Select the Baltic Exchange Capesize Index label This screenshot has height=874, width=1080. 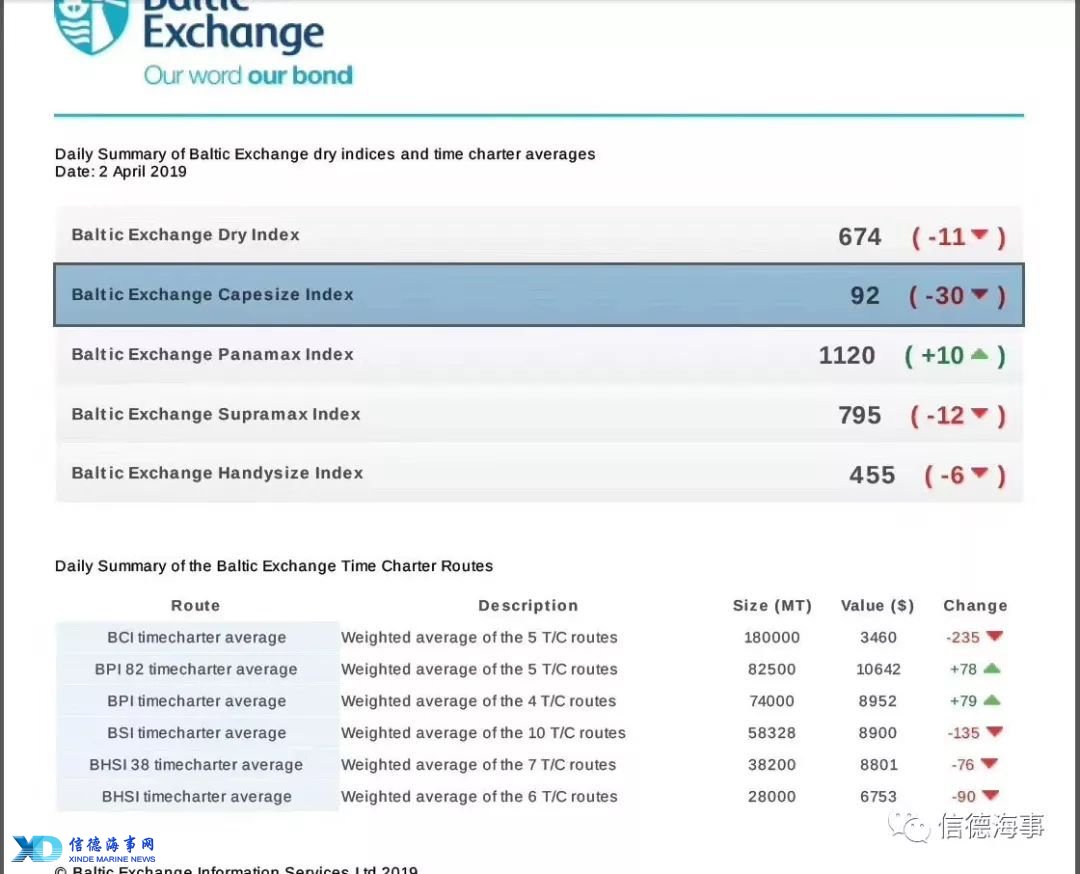point(212,295)
